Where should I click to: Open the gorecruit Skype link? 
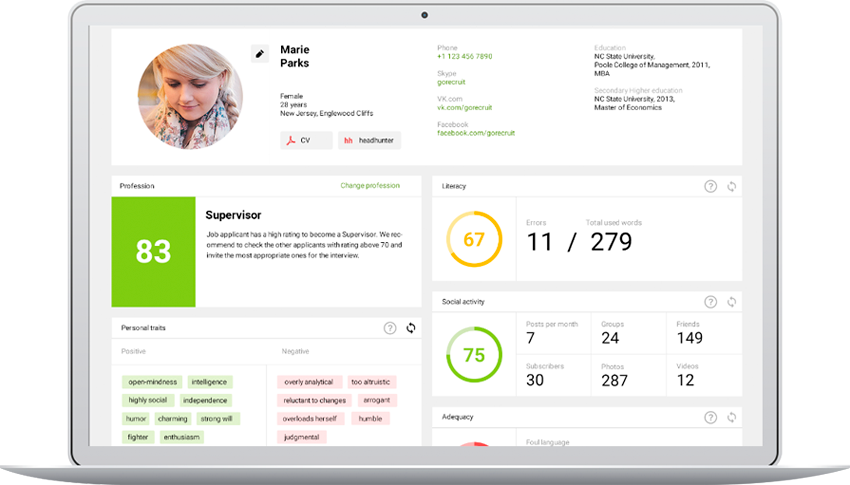point(451,82)
